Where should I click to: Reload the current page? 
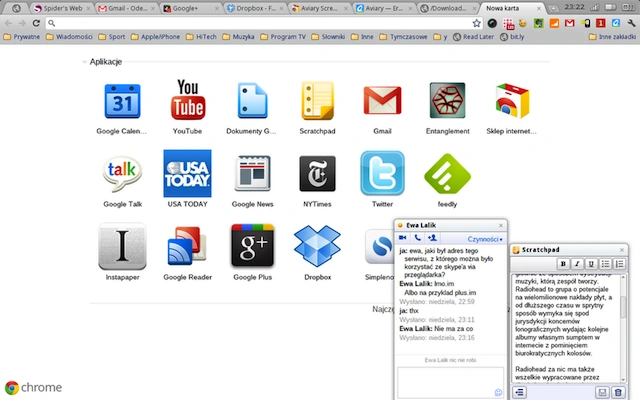tap(36, 23)
